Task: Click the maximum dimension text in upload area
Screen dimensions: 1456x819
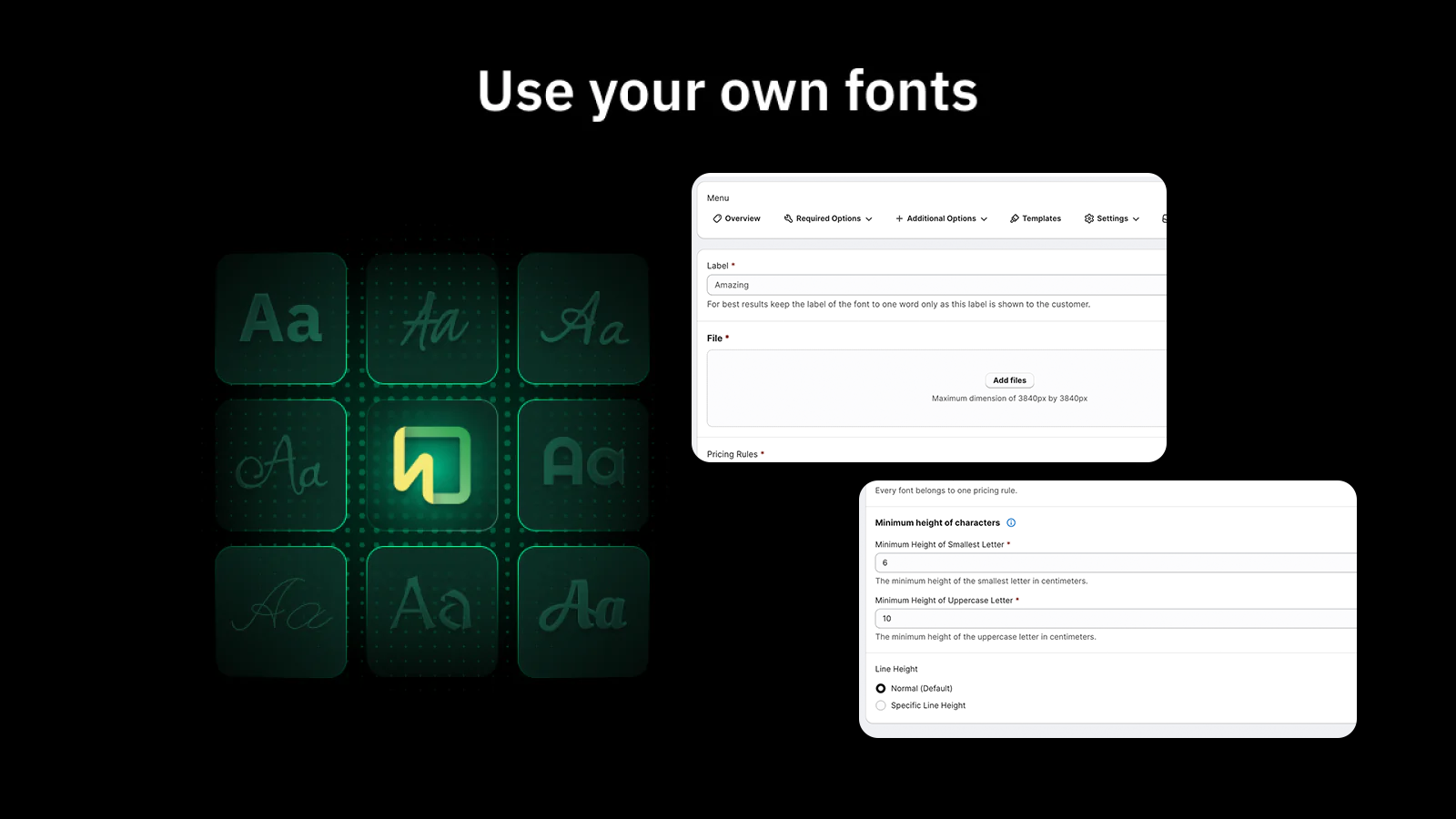Action: click(1009, 399)
